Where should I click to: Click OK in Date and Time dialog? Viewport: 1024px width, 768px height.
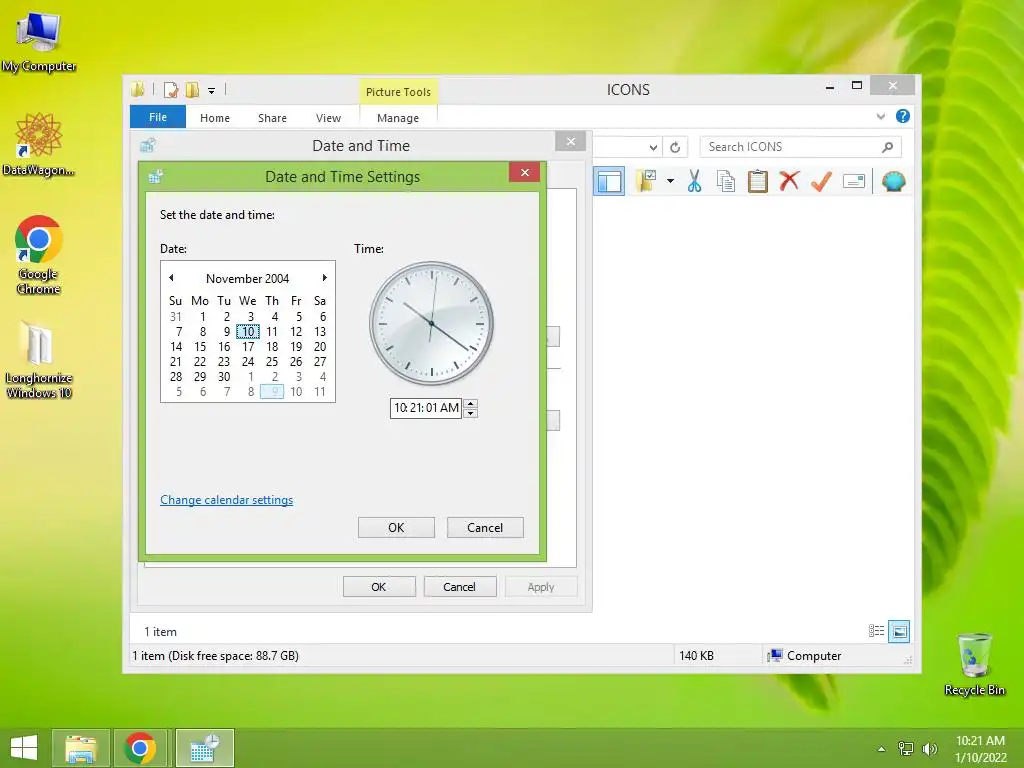click(x=379, y=586)
